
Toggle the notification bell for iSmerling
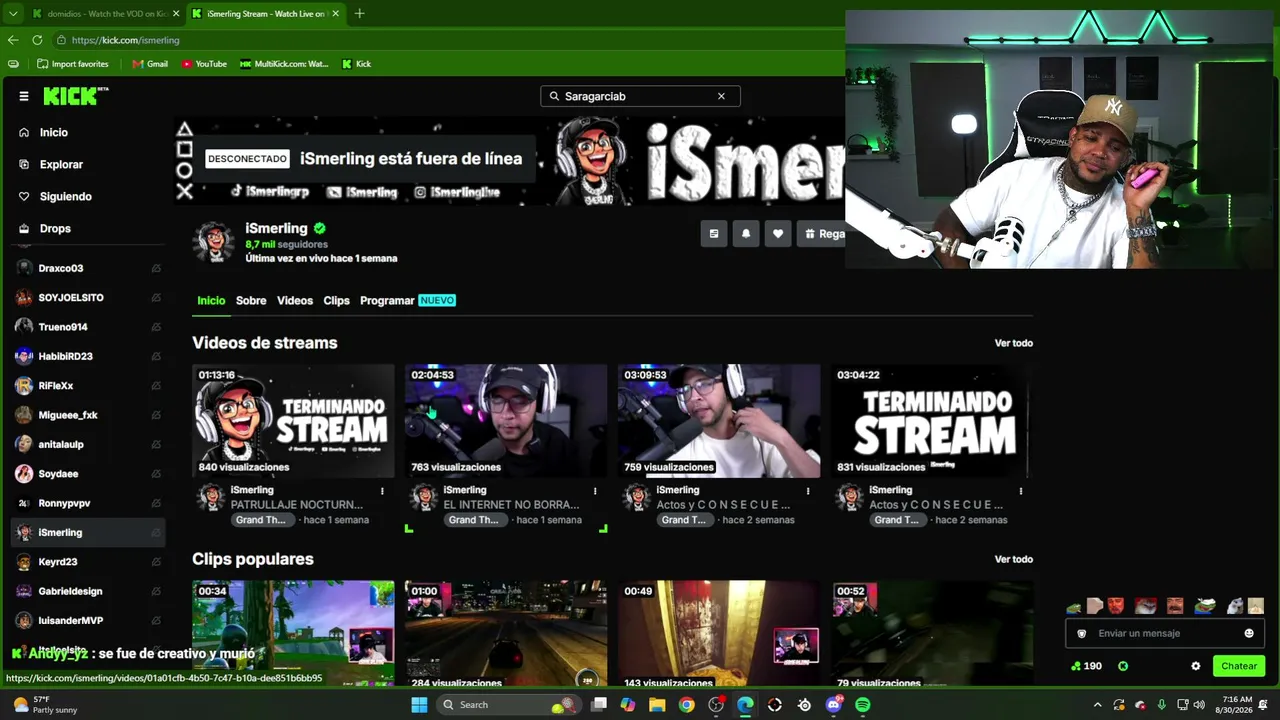pyautogui.click(x=746, y=234)
